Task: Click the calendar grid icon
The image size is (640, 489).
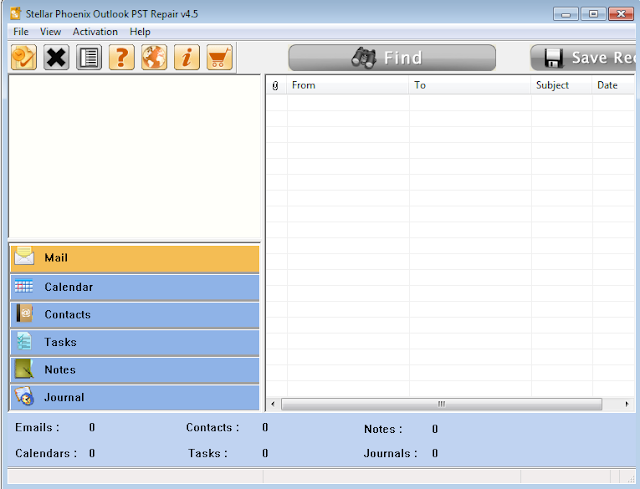Action: click(x=24, y=286)
